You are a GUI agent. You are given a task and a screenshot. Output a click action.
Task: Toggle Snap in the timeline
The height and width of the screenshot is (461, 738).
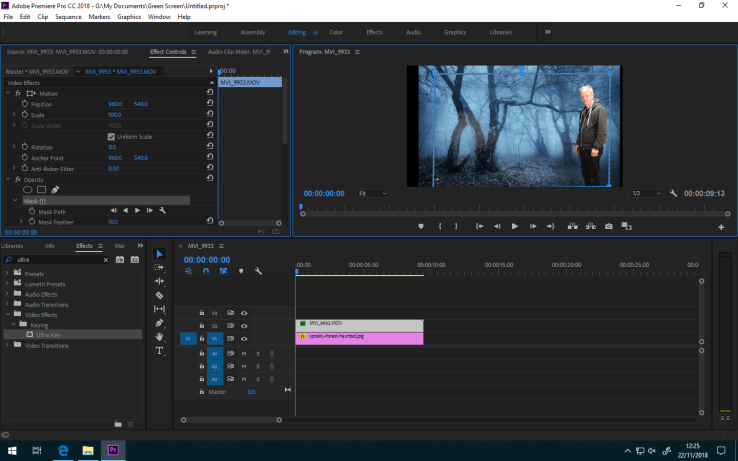[206, 271]
